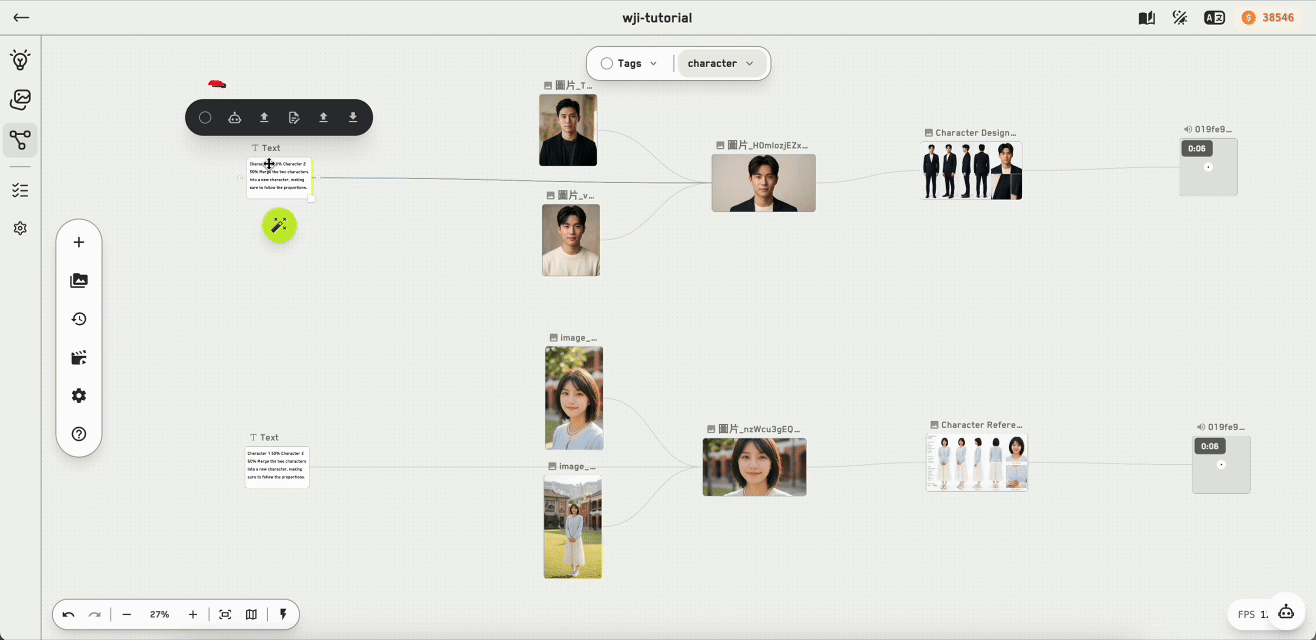Click the plus add node button
The width and height of the screenshot is (1316, 640).
pos(79,242)
